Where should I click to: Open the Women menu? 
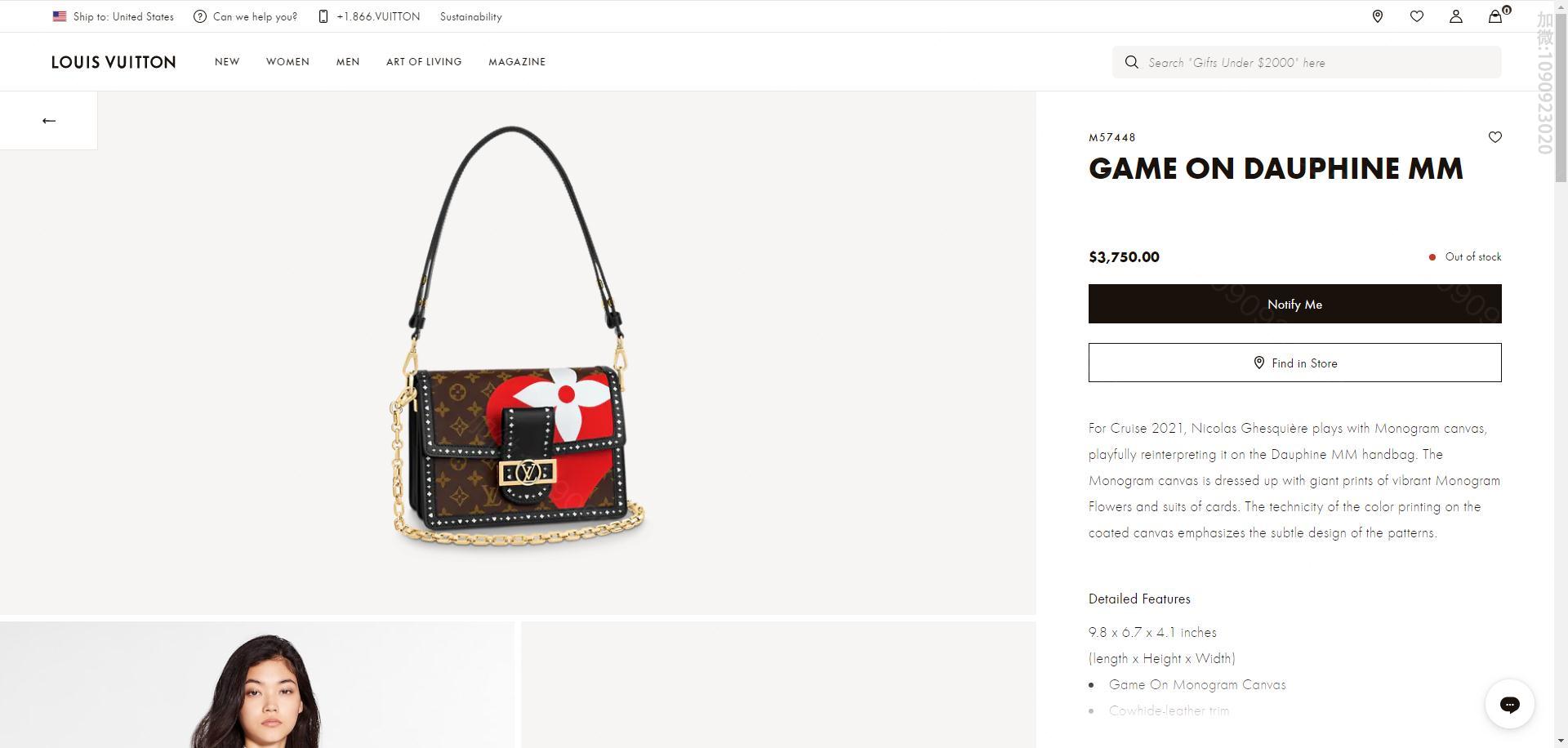click(287, 62)
